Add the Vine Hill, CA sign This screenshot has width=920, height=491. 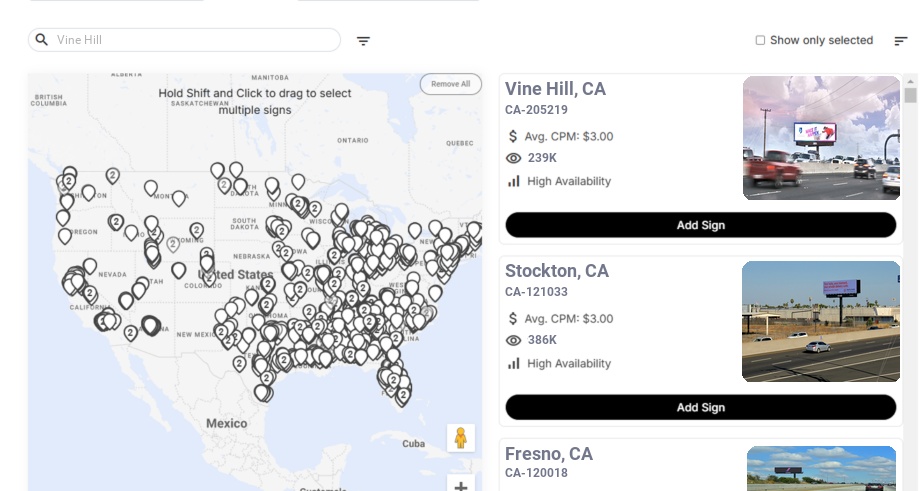(700, 225)
